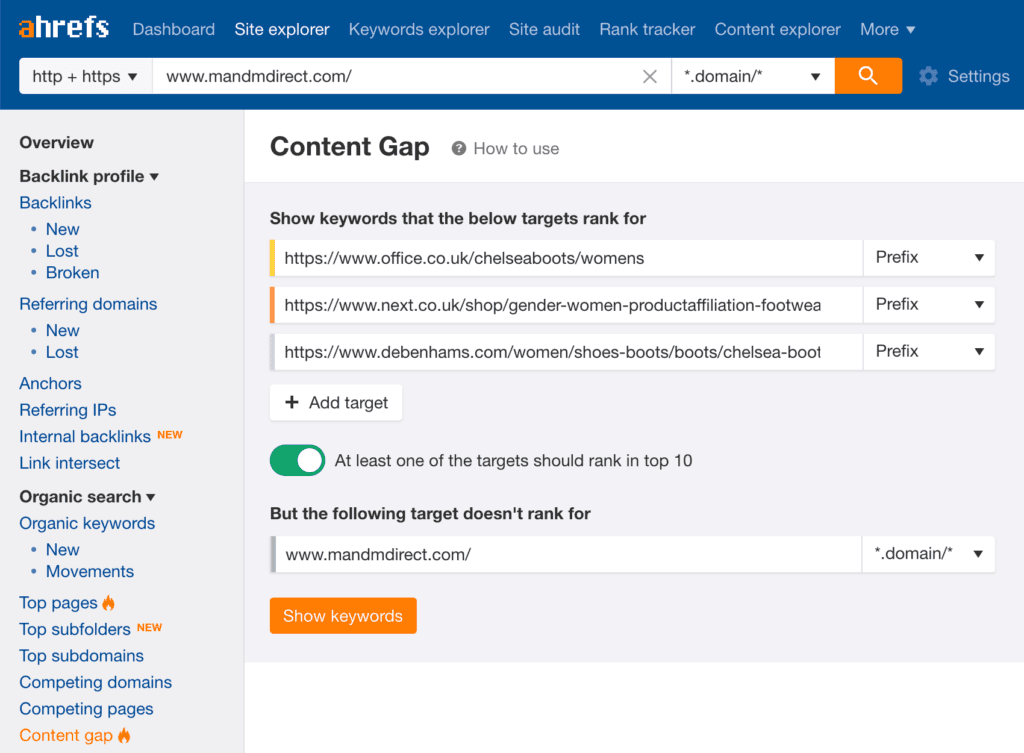Open Site audit
This screenshot has height=753, width=1024.
(x=544, y=29)
